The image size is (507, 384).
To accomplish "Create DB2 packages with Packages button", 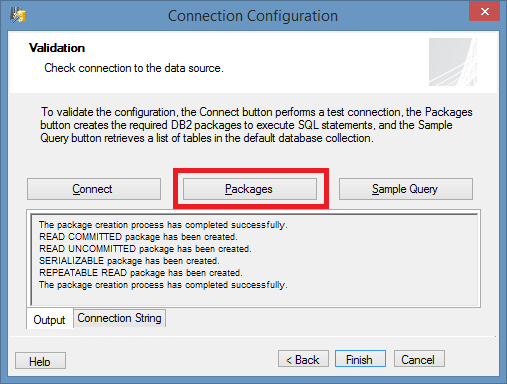I will tap(250, 189).
